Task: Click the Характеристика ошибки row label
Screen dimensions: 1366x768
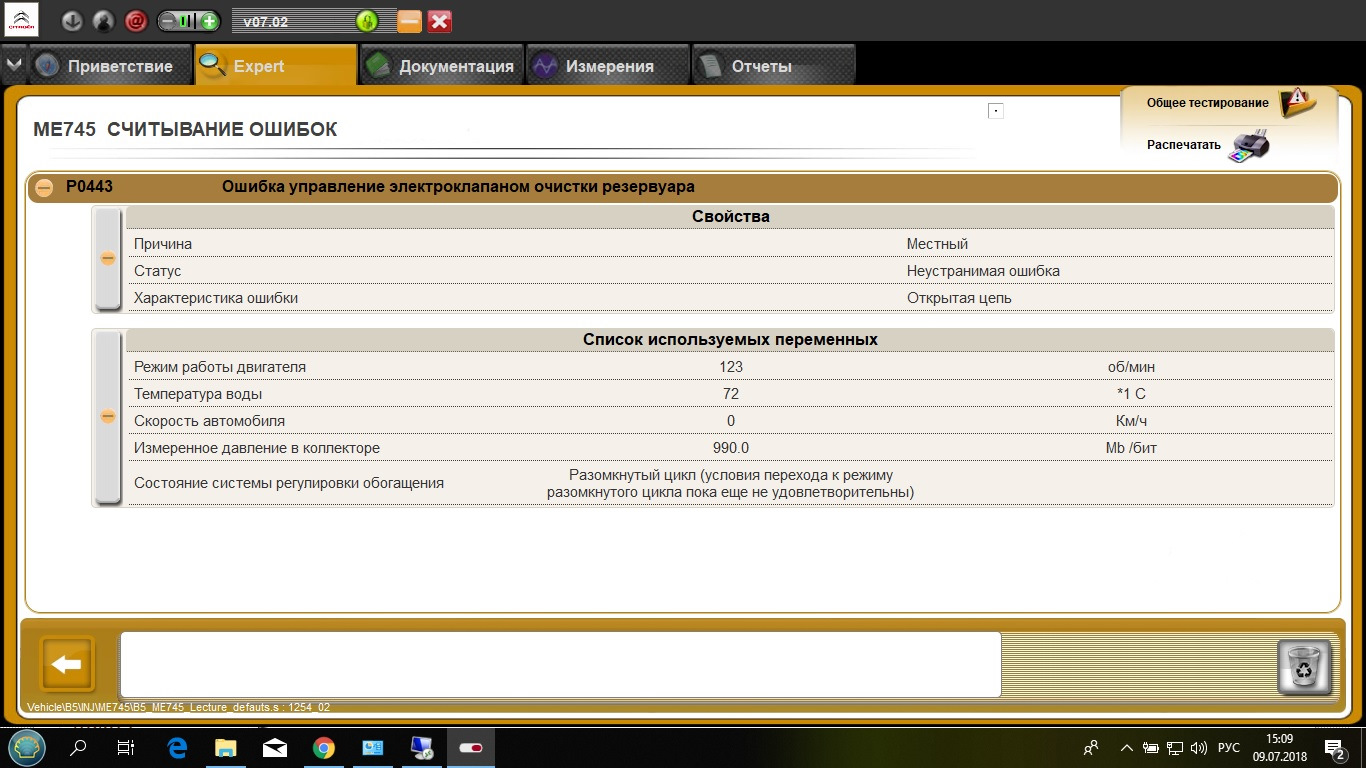Action: click(x=216, y=298)
